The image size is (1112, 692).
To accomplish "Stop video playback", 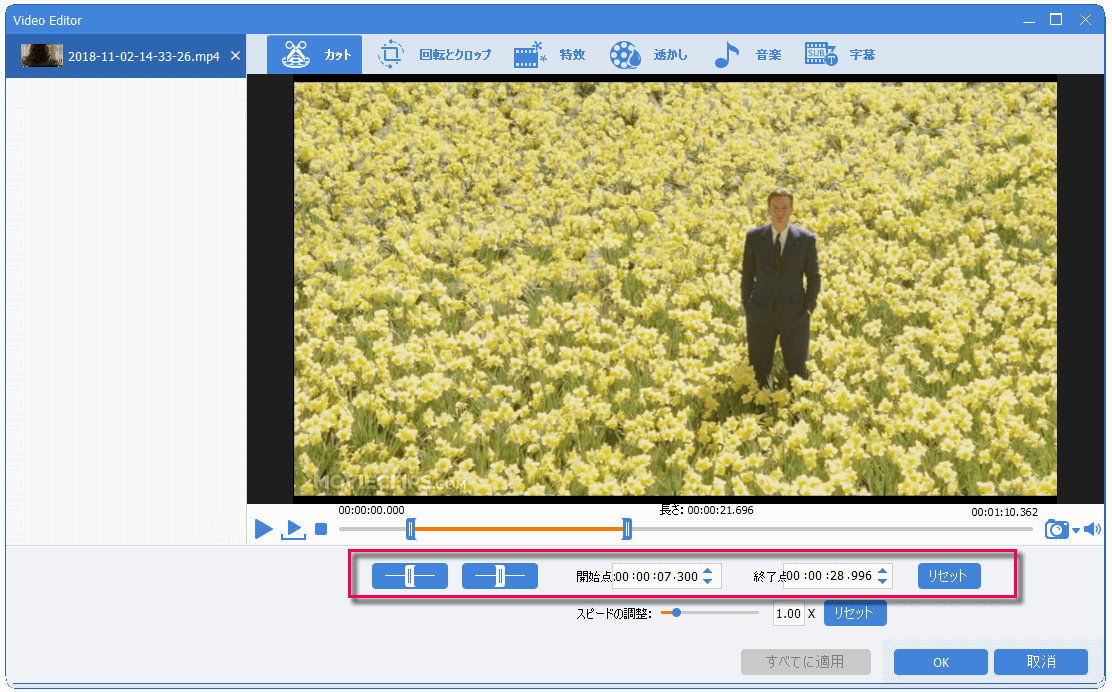I will coord(321,529).
